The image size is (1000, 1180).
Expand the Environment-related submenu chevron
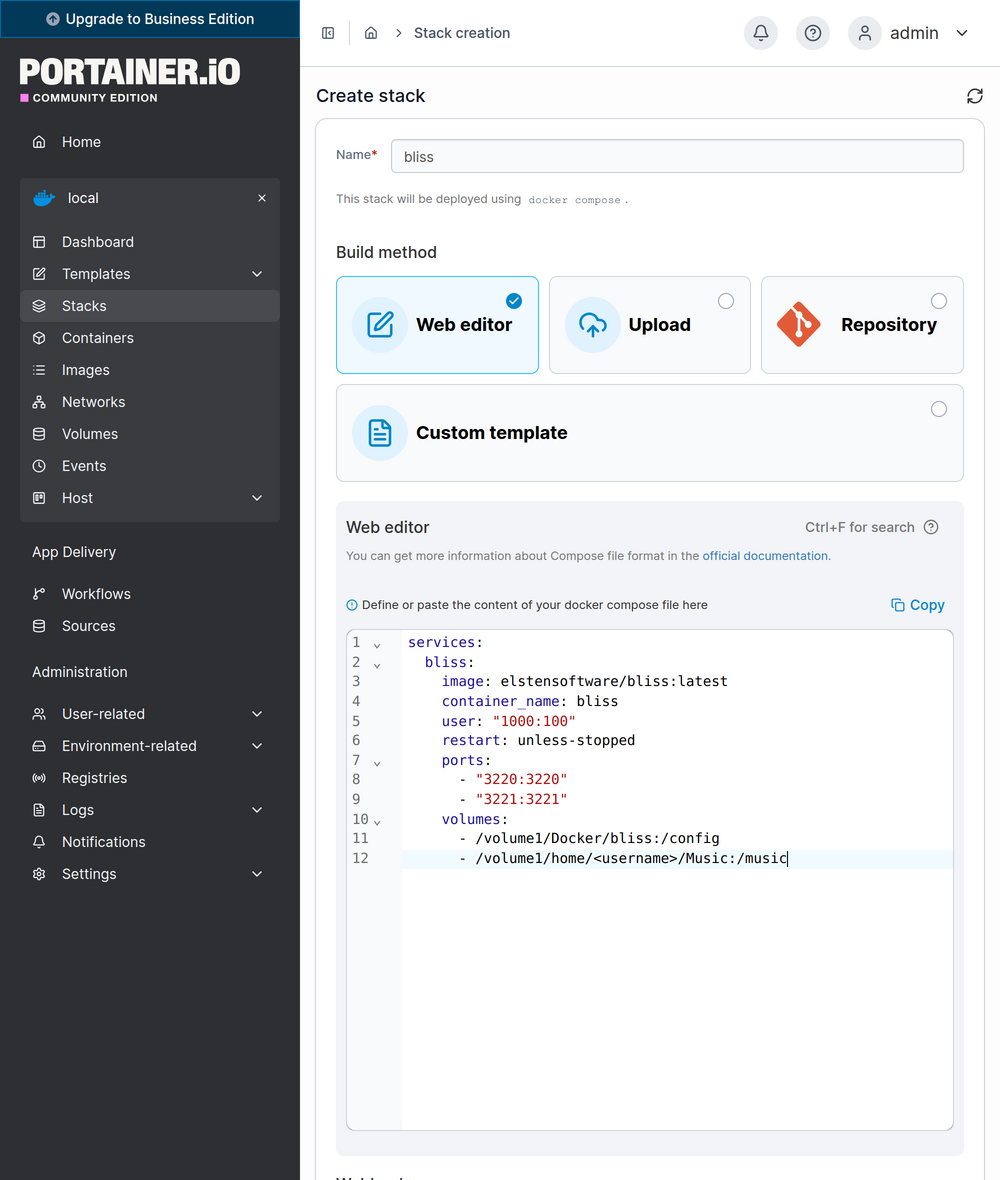click(x=257, y=747)
